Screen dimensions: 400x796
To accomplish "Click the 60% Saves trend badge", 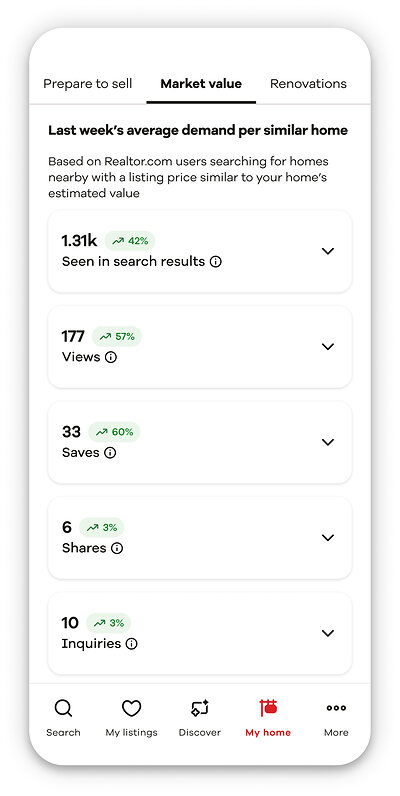I will coord(114,432).
